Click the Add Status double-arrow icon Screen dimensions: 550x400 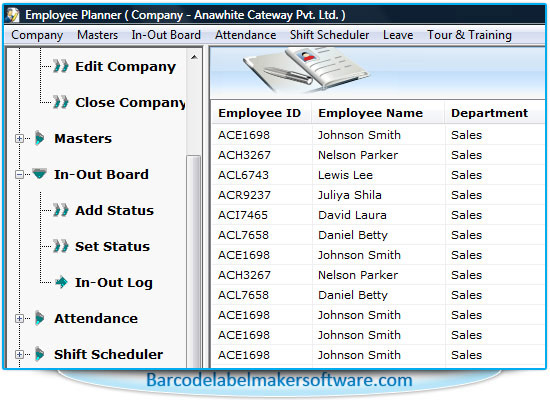coord(61,210)
